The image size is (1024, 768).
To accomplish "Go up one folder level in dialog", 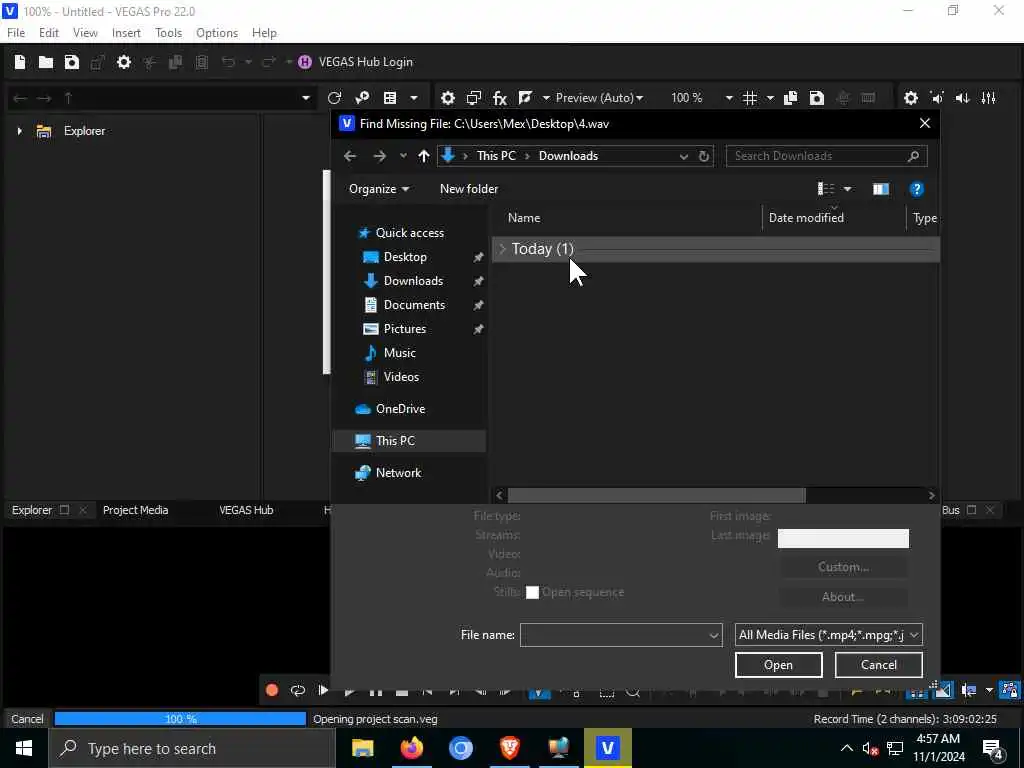I will pyautogui.click(x=424, y=156).
